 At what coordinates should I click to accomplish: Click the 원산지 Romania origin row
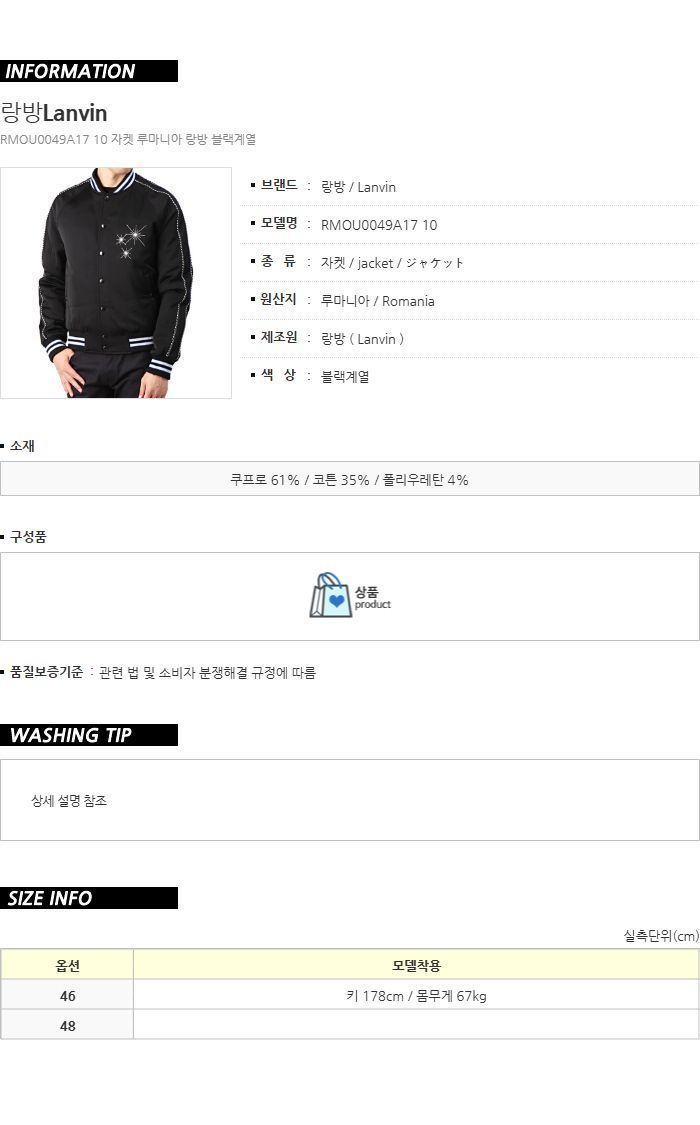coord(469,301)
